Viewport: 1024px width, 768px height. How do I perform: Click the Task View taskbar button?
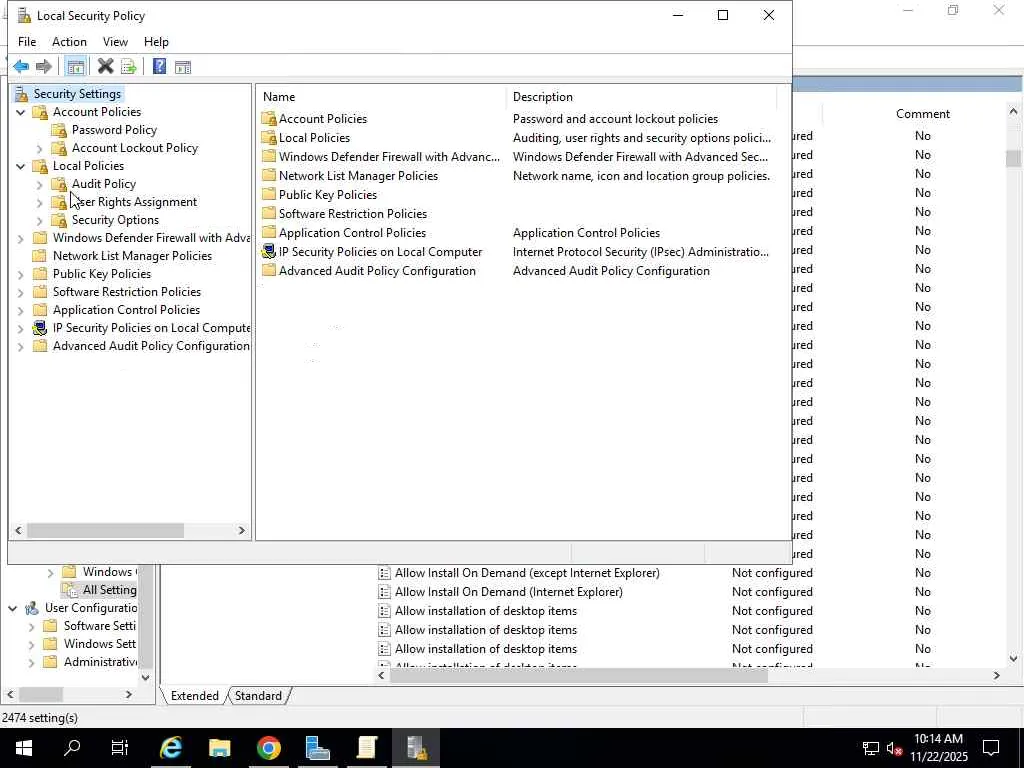coord(120,748)
